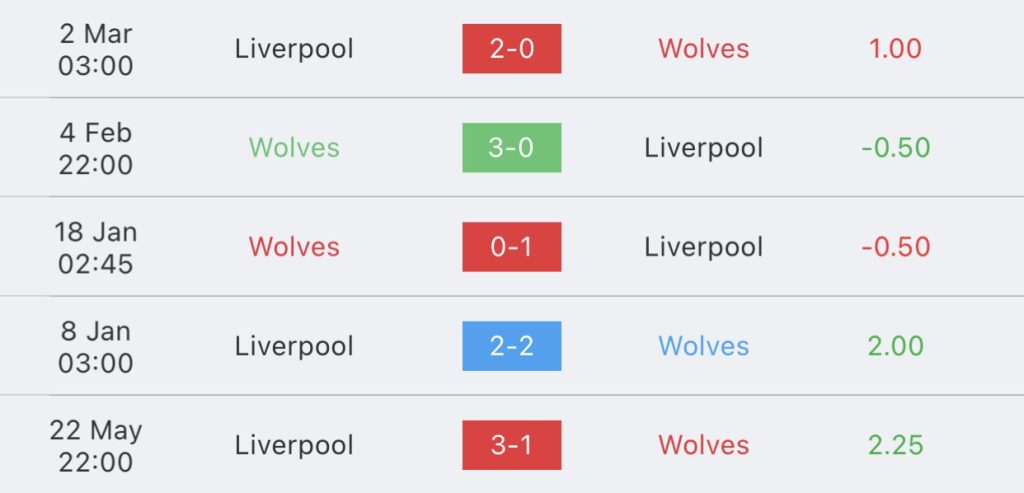Select Liverpool in the 8 Jan match
Viewport: 1024px width, 493px height.
294,347
